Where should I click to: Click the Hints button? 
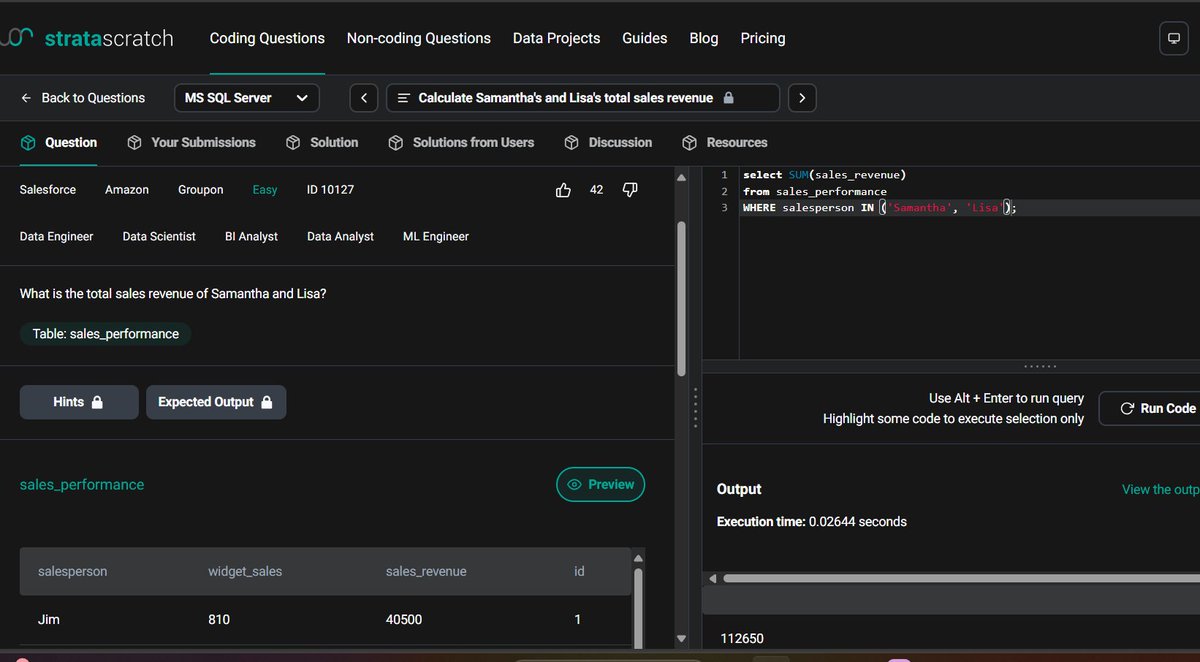point(79,402)
